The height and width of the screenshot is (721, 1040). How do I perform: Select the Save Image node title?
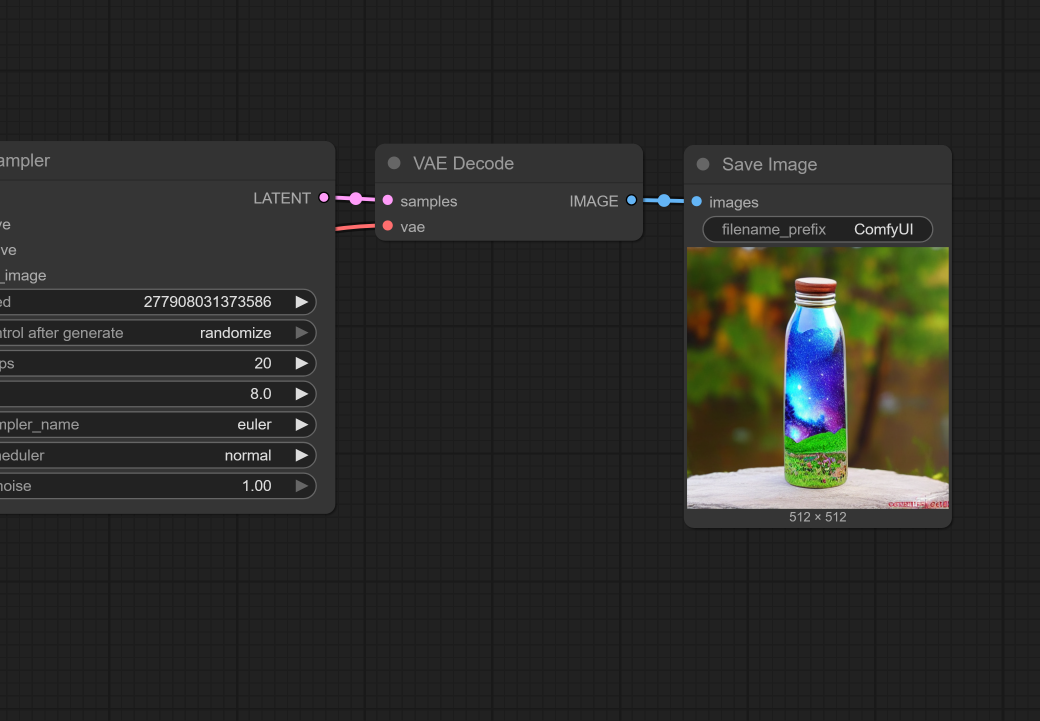click(x=769, y=164)
